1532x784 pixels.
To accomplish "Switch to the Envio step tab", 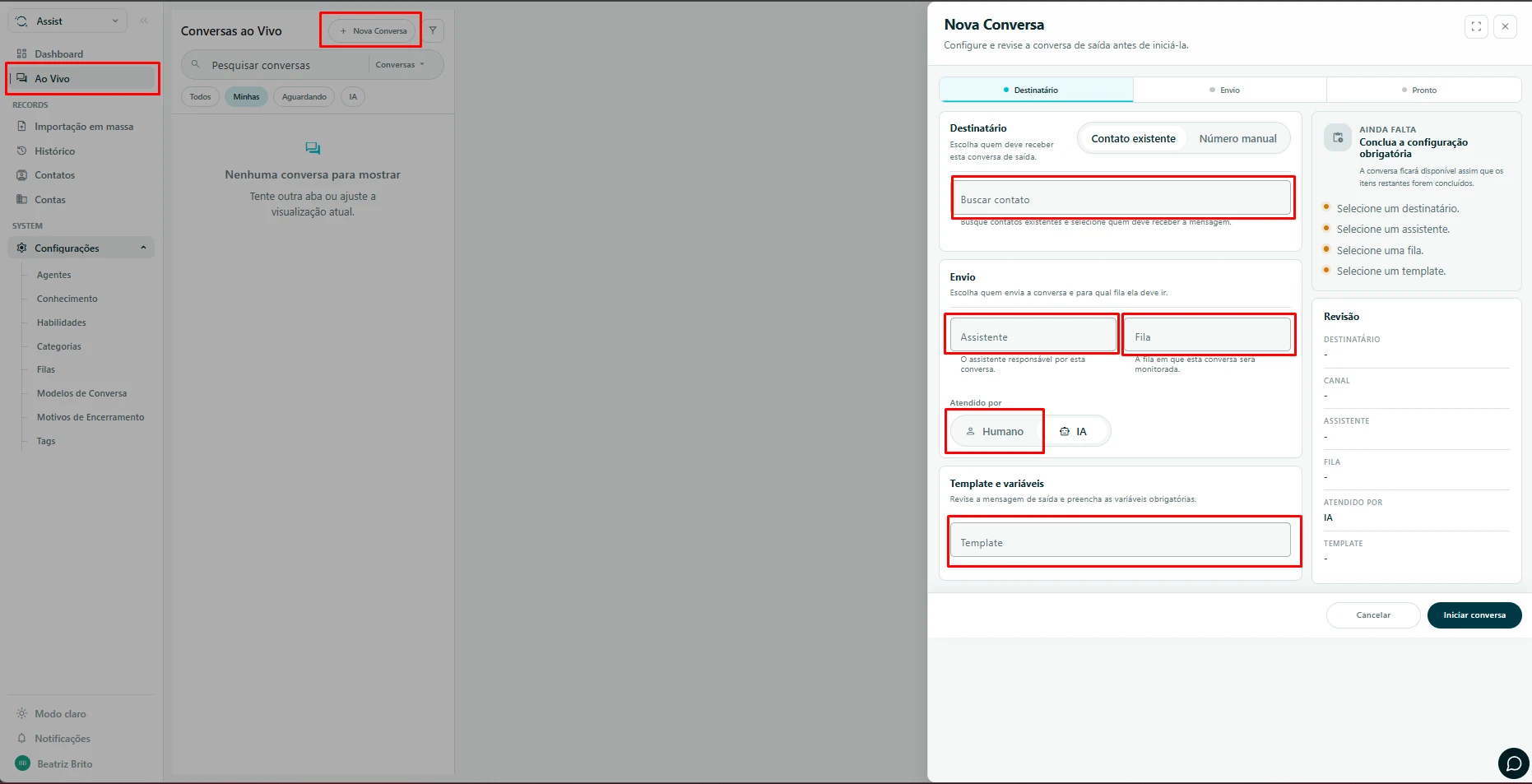I will pos(1229,90).
